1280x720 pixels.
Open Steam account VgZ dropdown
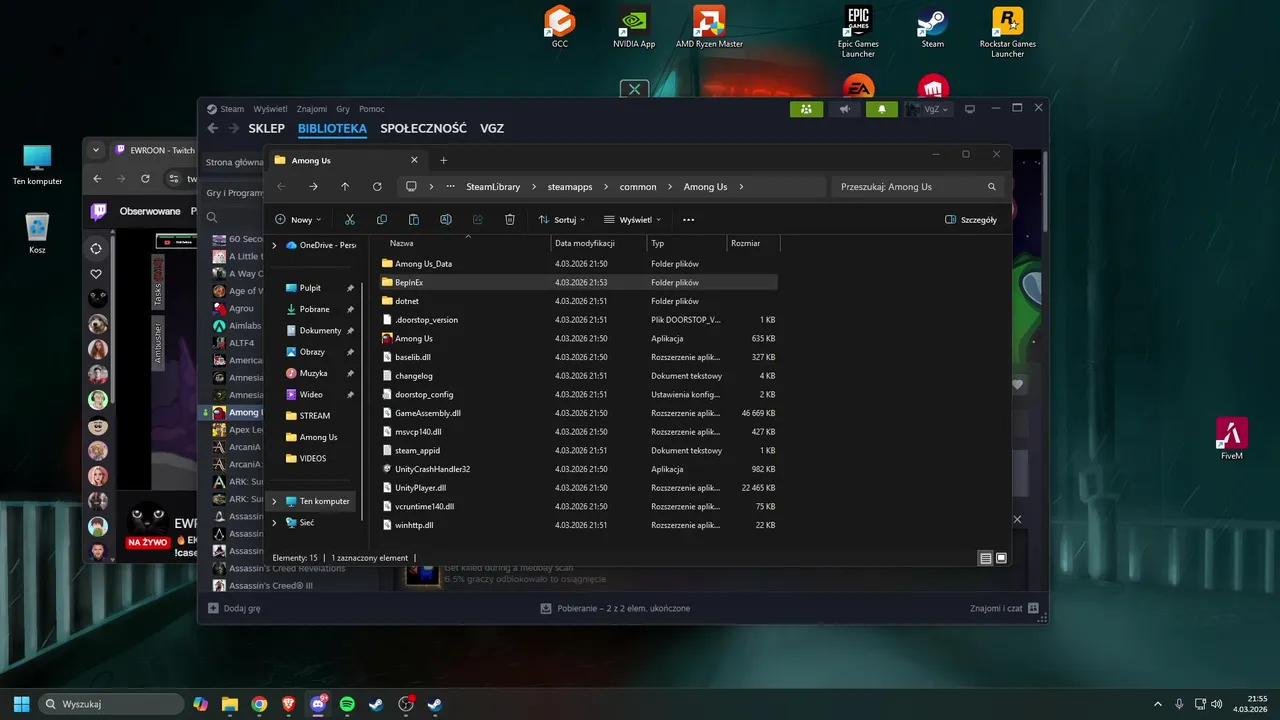click(x=929, y=109)
